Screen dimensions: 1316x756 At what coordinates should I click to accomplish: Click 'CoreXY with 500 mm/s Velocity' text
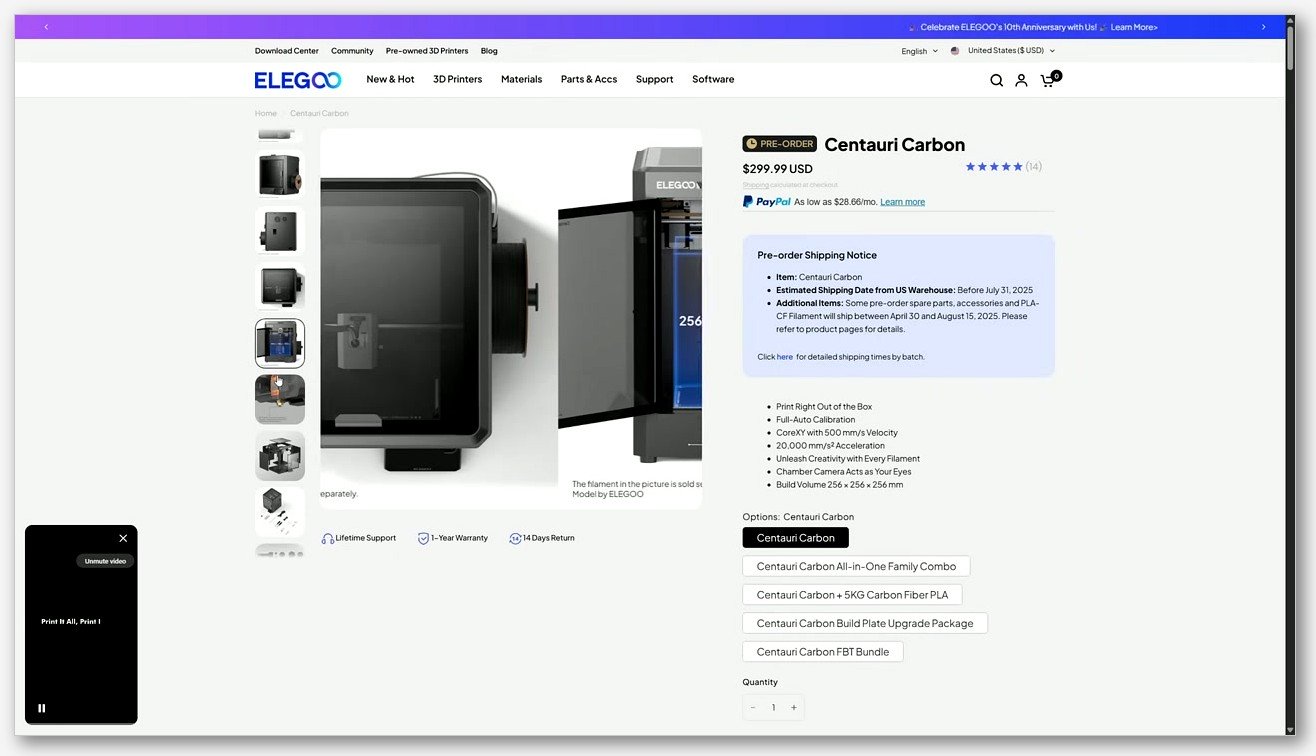point(837,433)
